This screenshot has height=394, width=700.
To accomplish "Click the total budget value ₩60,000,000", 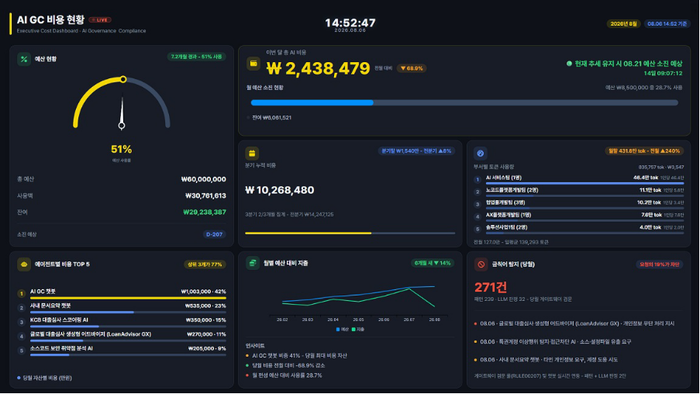I will click(204, 179).
